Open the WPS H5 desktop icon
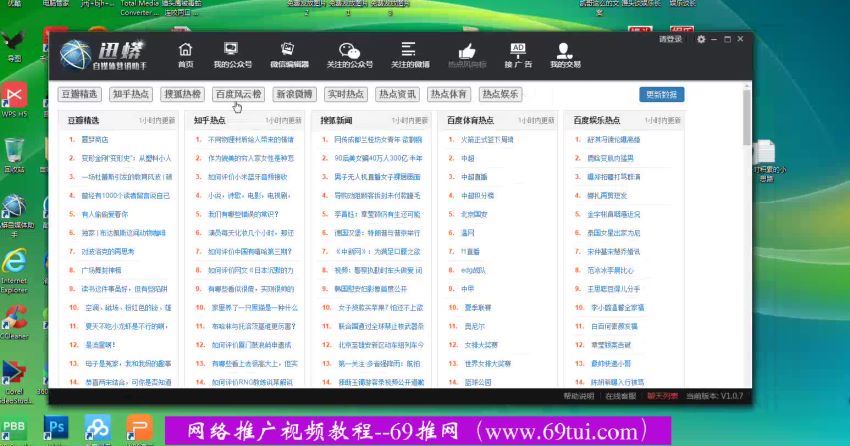Image resolution: width=850 pixels, height=446 pixels. point(14,100)
